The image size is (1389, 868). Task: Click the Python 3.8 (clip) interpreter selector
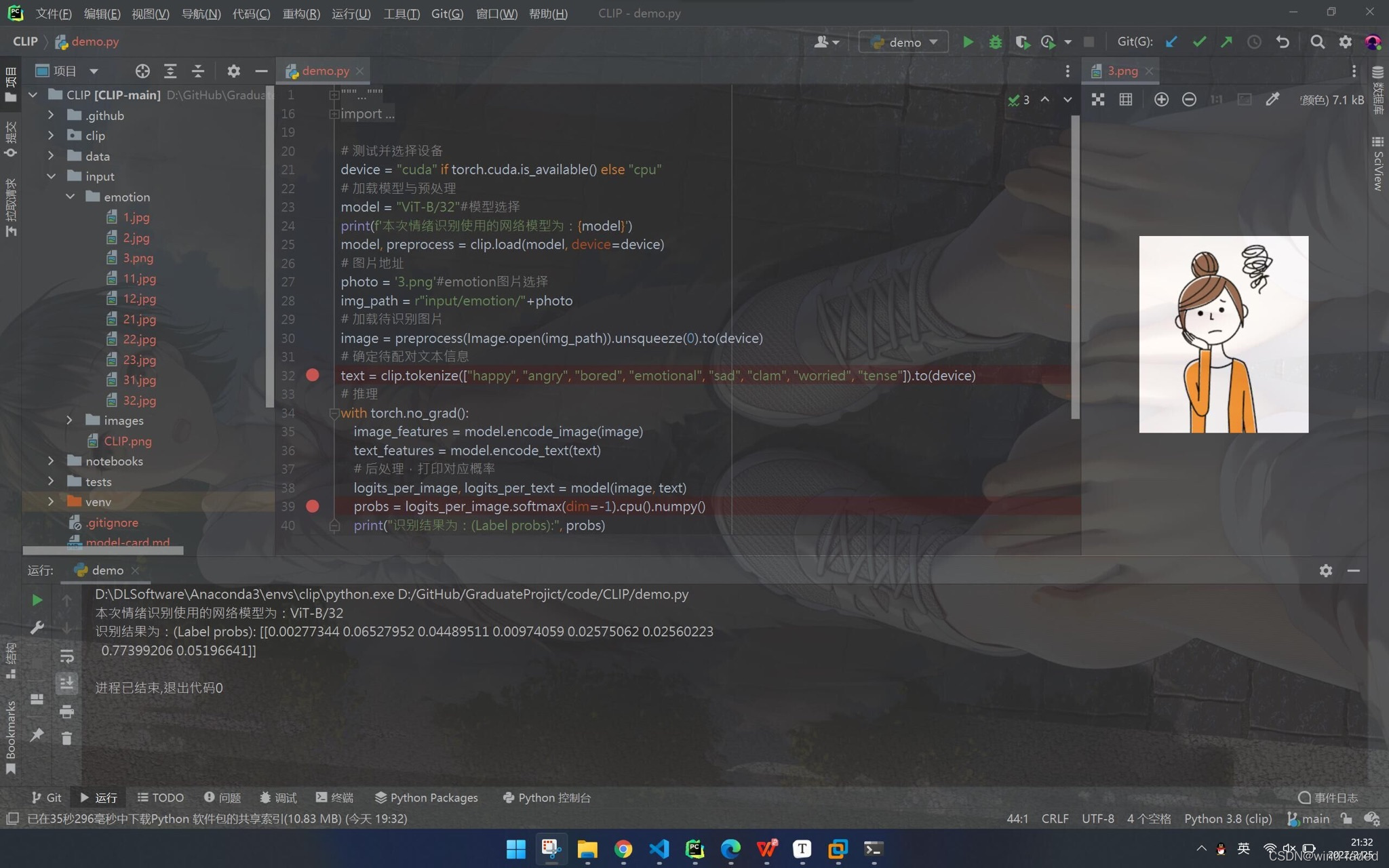tap(1228, 818)
